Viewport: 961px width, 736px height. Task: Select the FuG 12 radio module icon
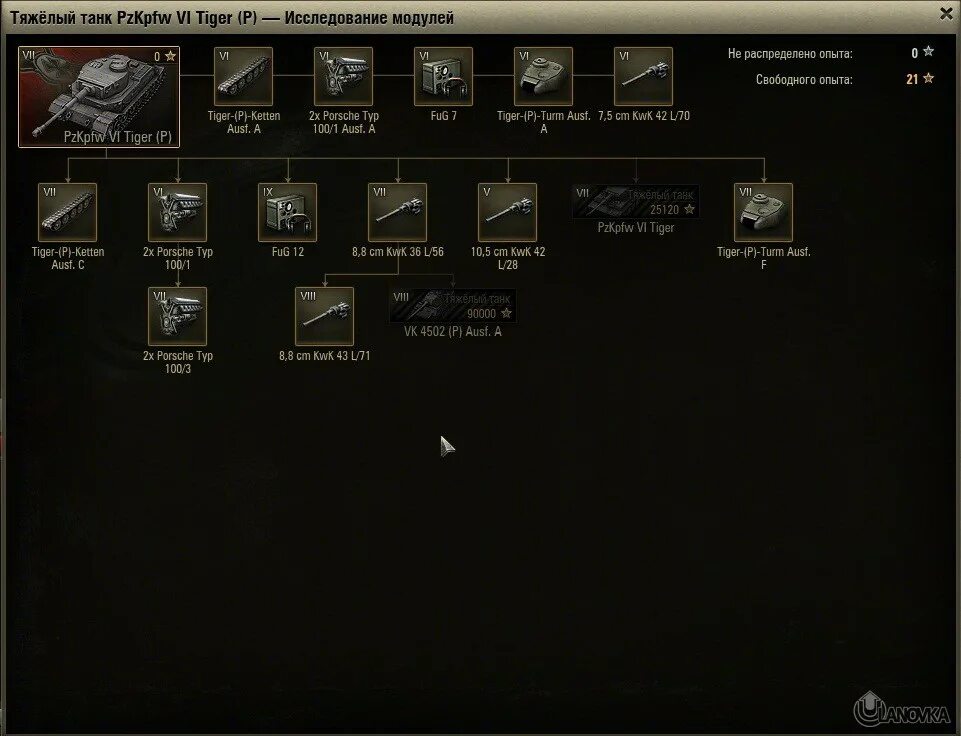coord(287,213)
